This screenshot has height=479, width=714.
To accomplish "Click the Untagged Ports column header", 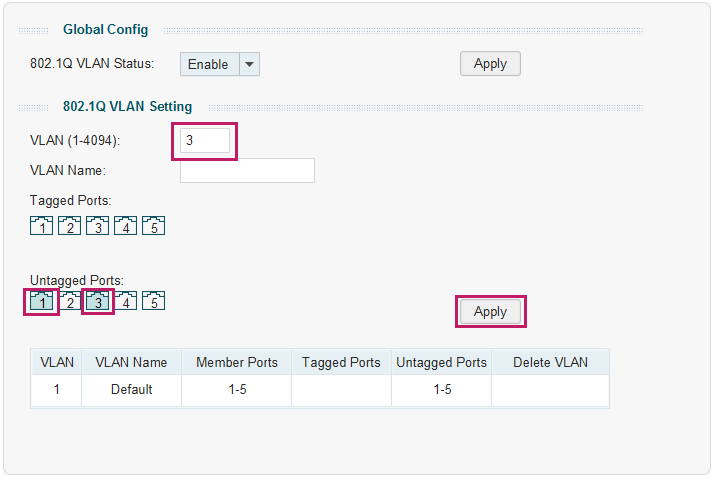I will point(441,362).
